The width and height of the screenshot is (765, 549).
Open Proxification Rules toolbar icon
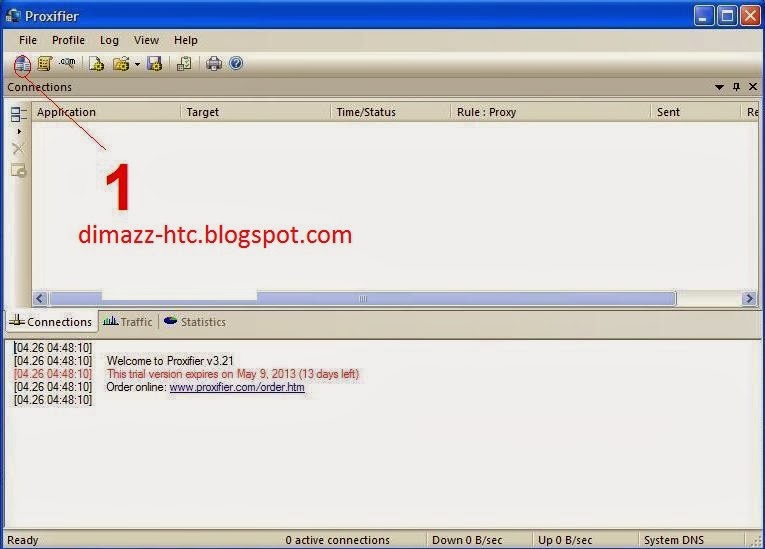[x=45, y=63]
